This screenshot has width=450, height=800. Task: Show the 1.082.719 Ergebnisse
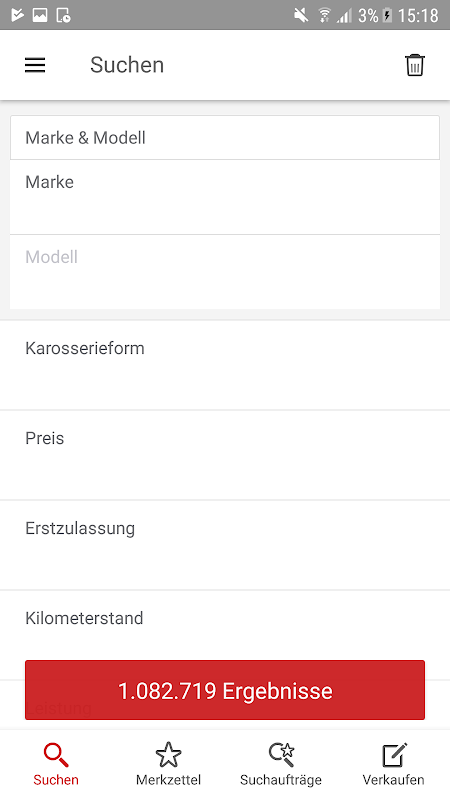point(225,690)
